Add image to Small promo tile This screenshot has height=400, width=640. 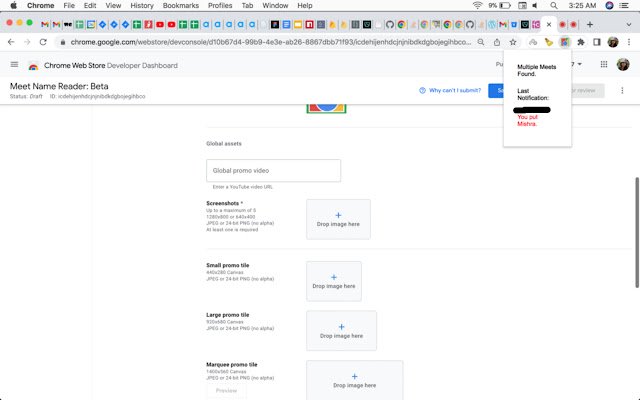click(334, 281)
